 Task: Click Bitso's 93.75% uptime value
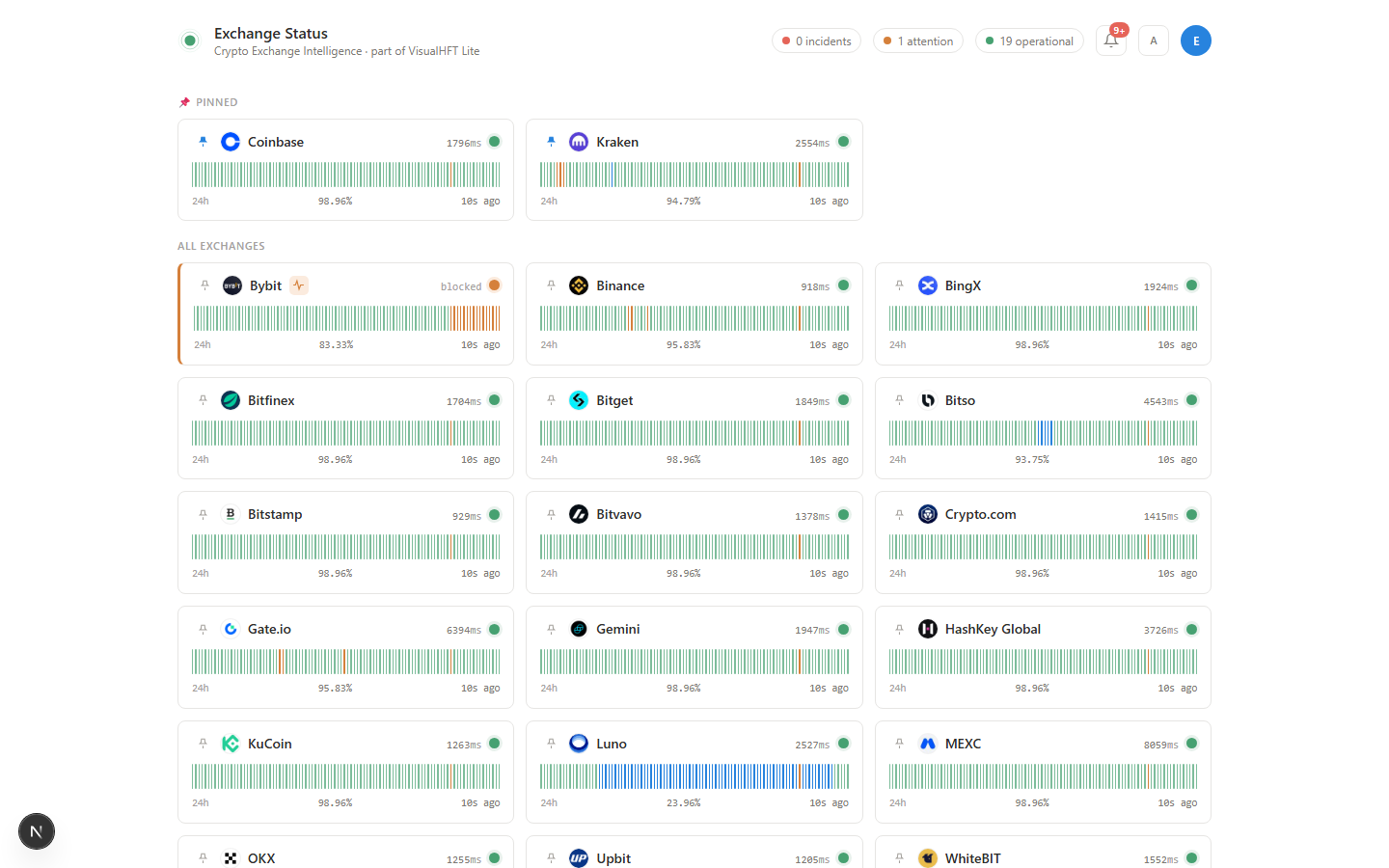pos(1032,460)
